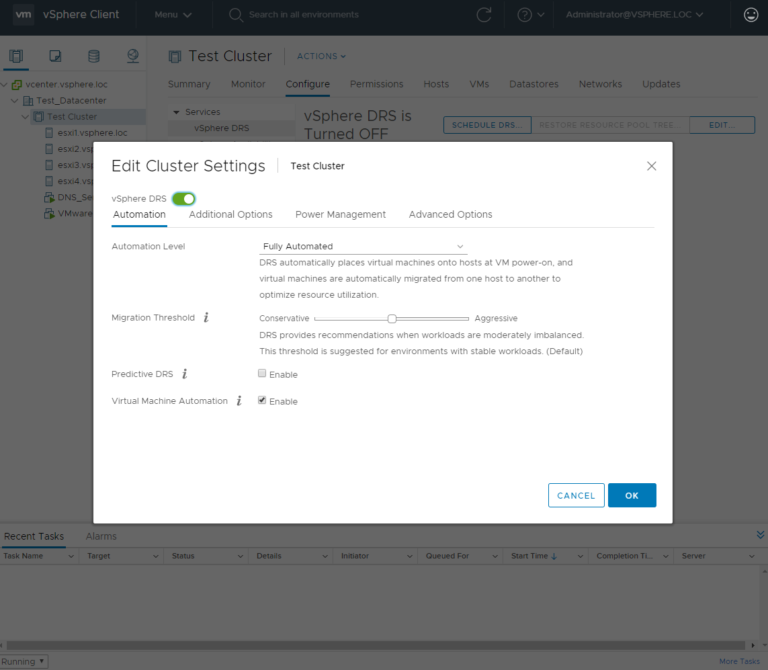This screenshot has height=670, width=768.
Task: Click the CANCEL button
Action: (576, 495)
